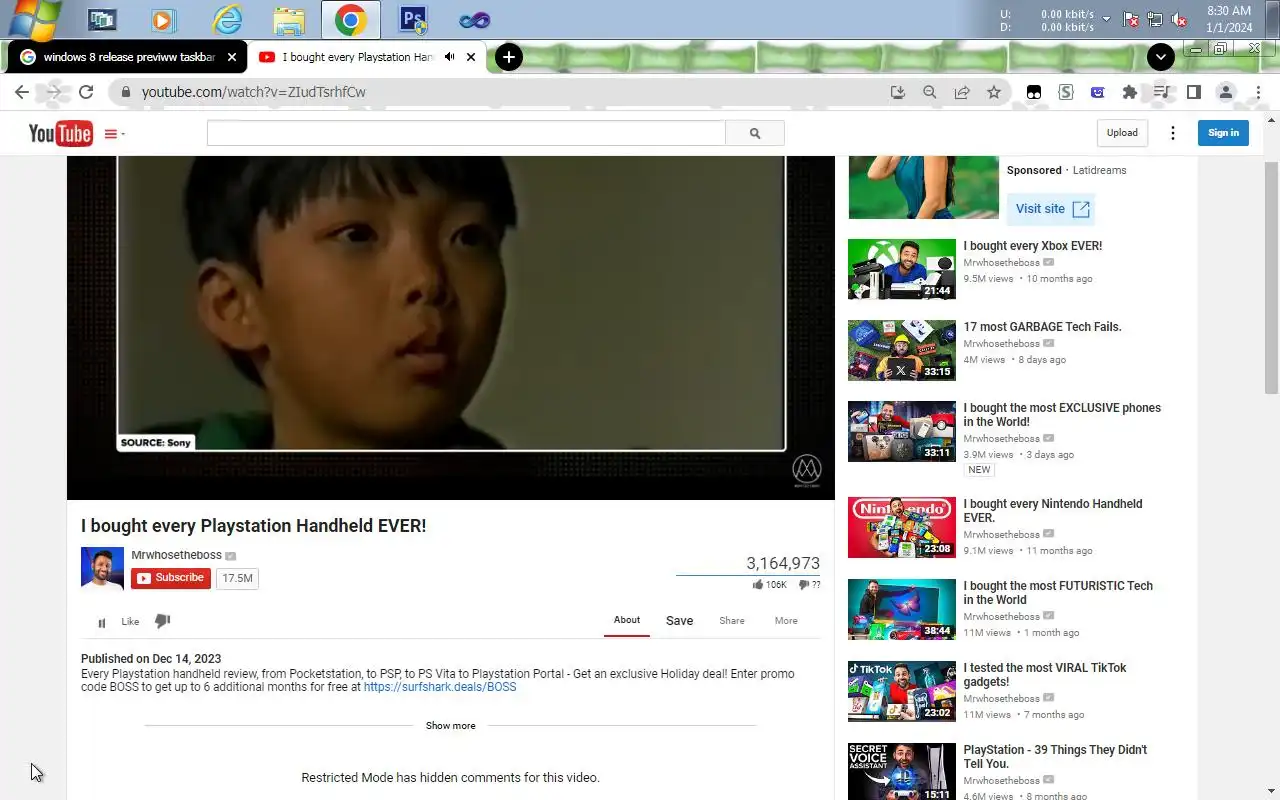The height and width of the screenshot is (800, 1280).
Task: Click the page vertical scrollbar thumb
Action: click(1271, 277)
